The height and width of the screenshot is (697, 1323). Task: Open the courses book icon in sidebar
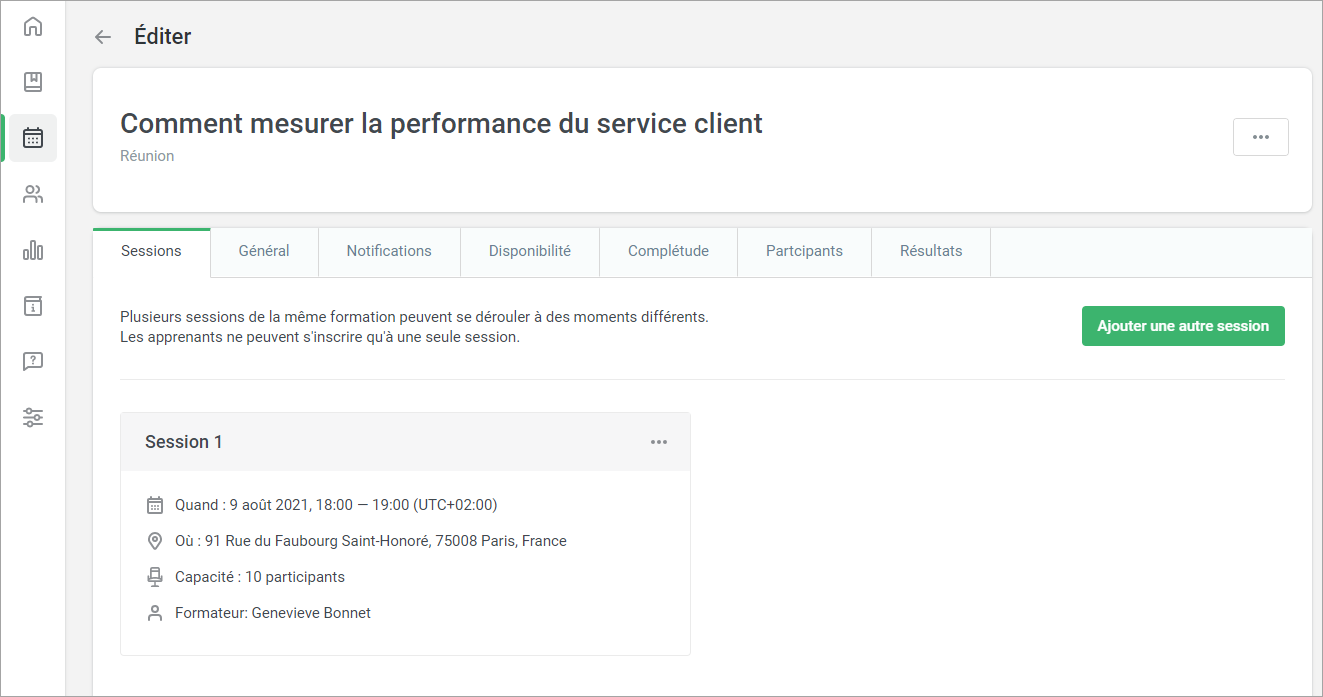33,82
